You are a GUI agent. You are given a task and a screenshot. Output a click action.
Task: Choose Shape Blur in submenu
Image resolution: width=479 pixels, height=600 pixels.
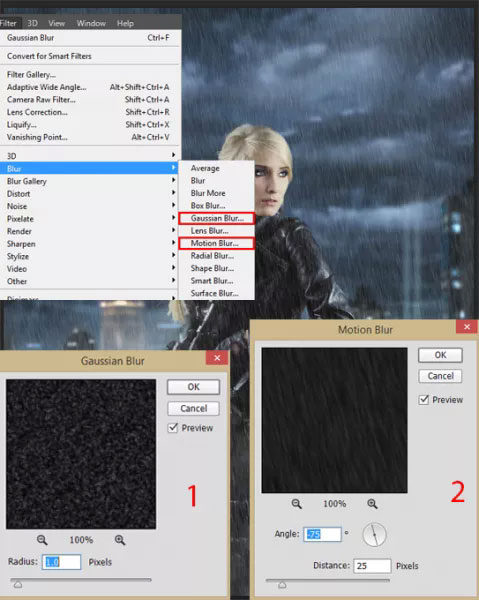click(x=217, y=268)
